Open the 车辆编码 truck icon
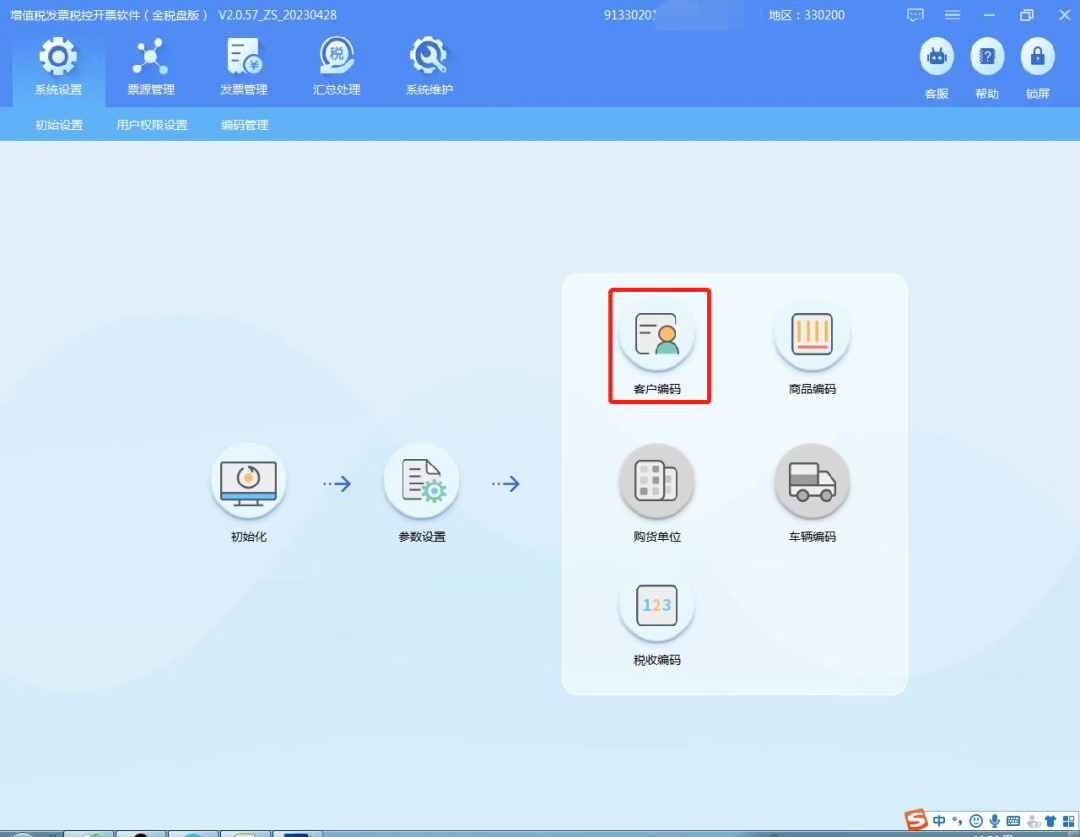1080x837 pixels. point(811,483)
